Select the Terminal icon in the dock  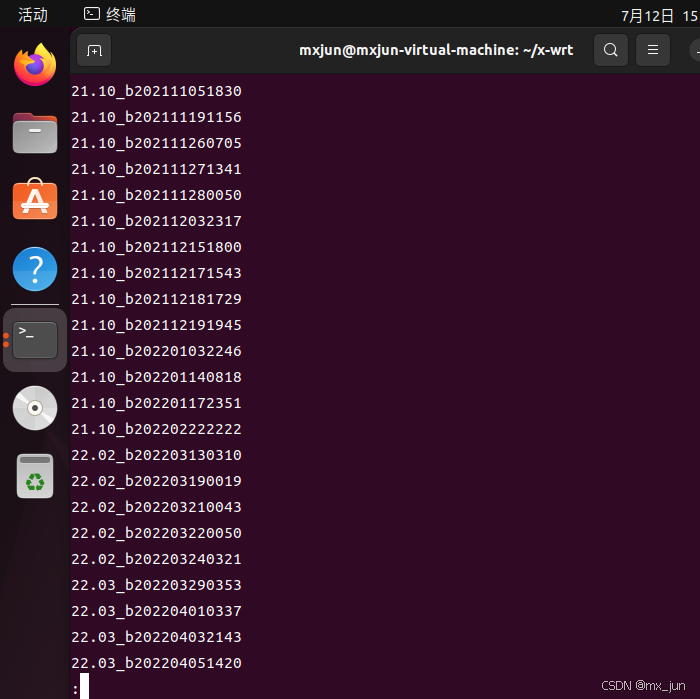(35, 340)
